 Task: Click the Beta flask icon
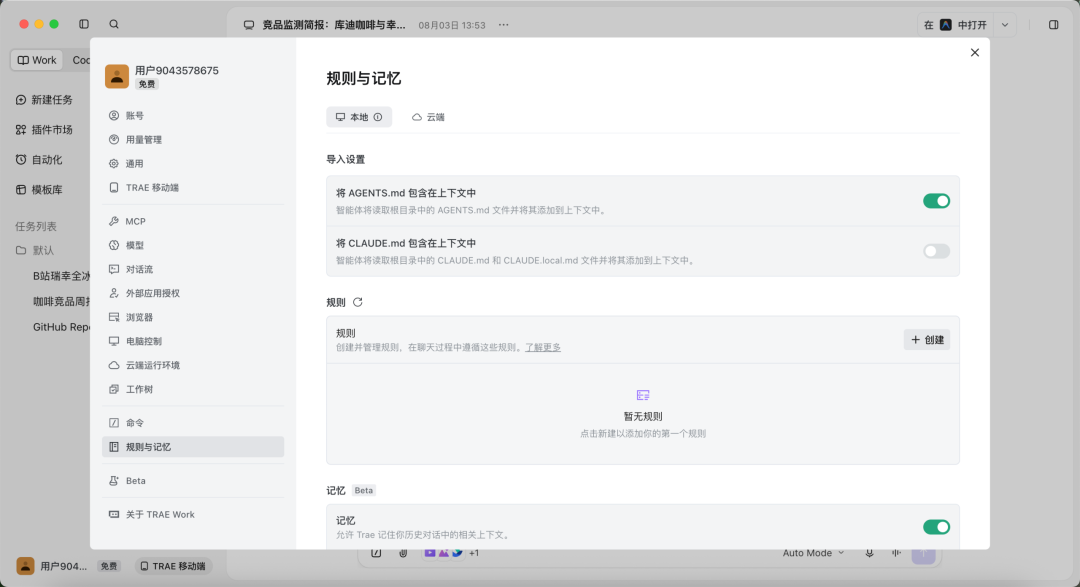tap(114, 481)
